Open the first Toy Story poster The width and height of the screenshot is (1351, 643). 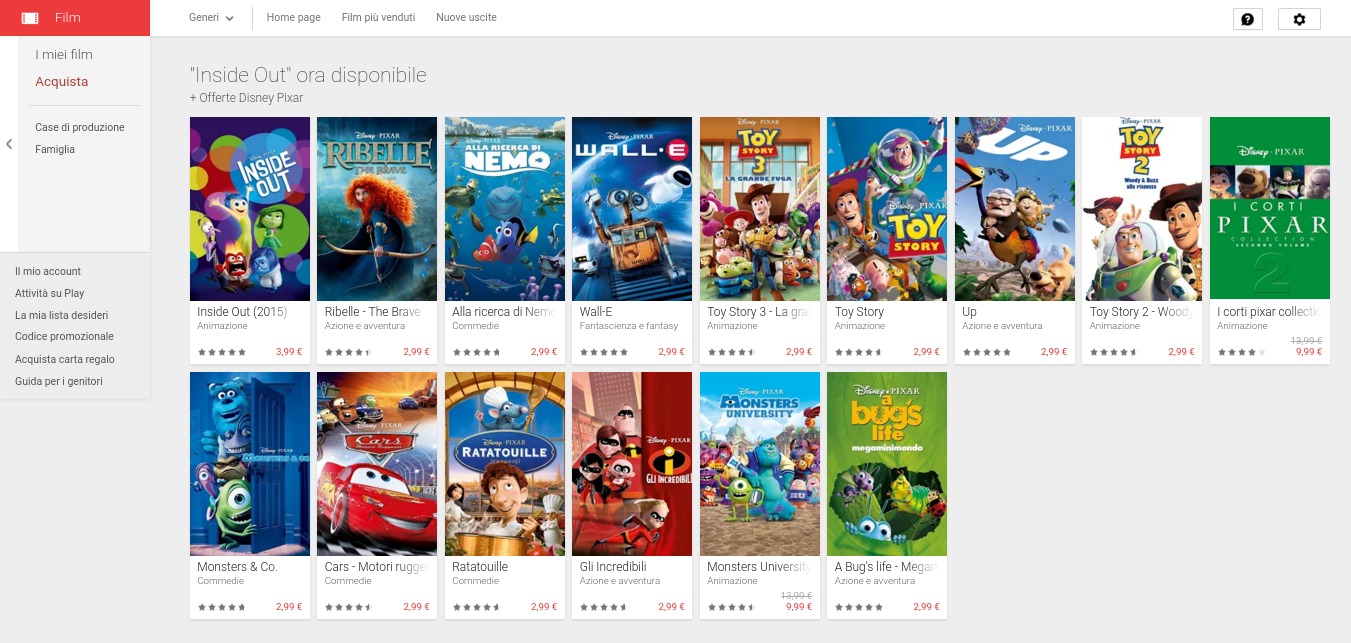pyautogui.click(x=887, y=209)
